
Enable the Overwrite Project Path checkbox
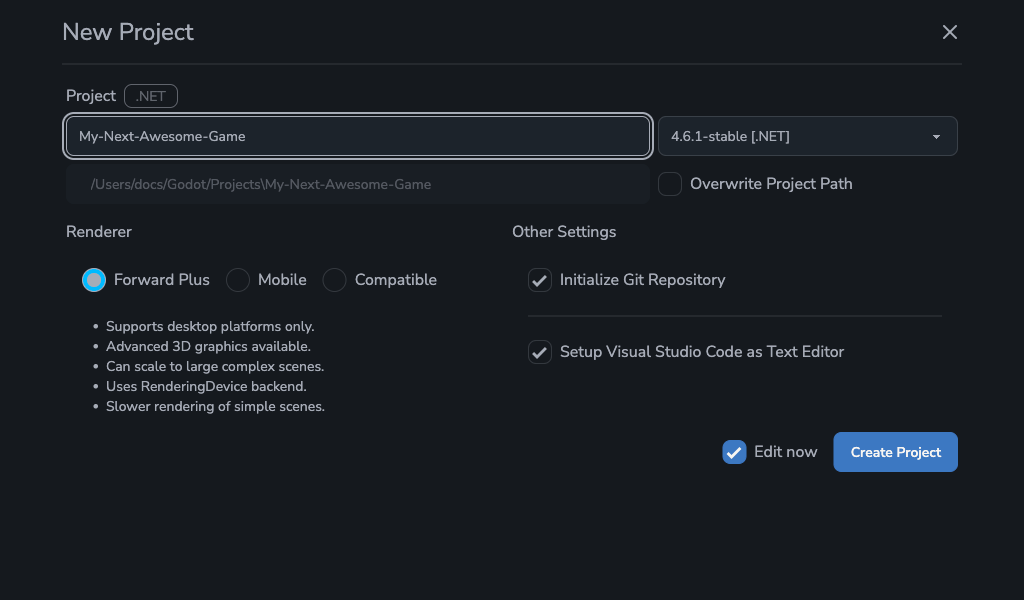click(670, 184)
